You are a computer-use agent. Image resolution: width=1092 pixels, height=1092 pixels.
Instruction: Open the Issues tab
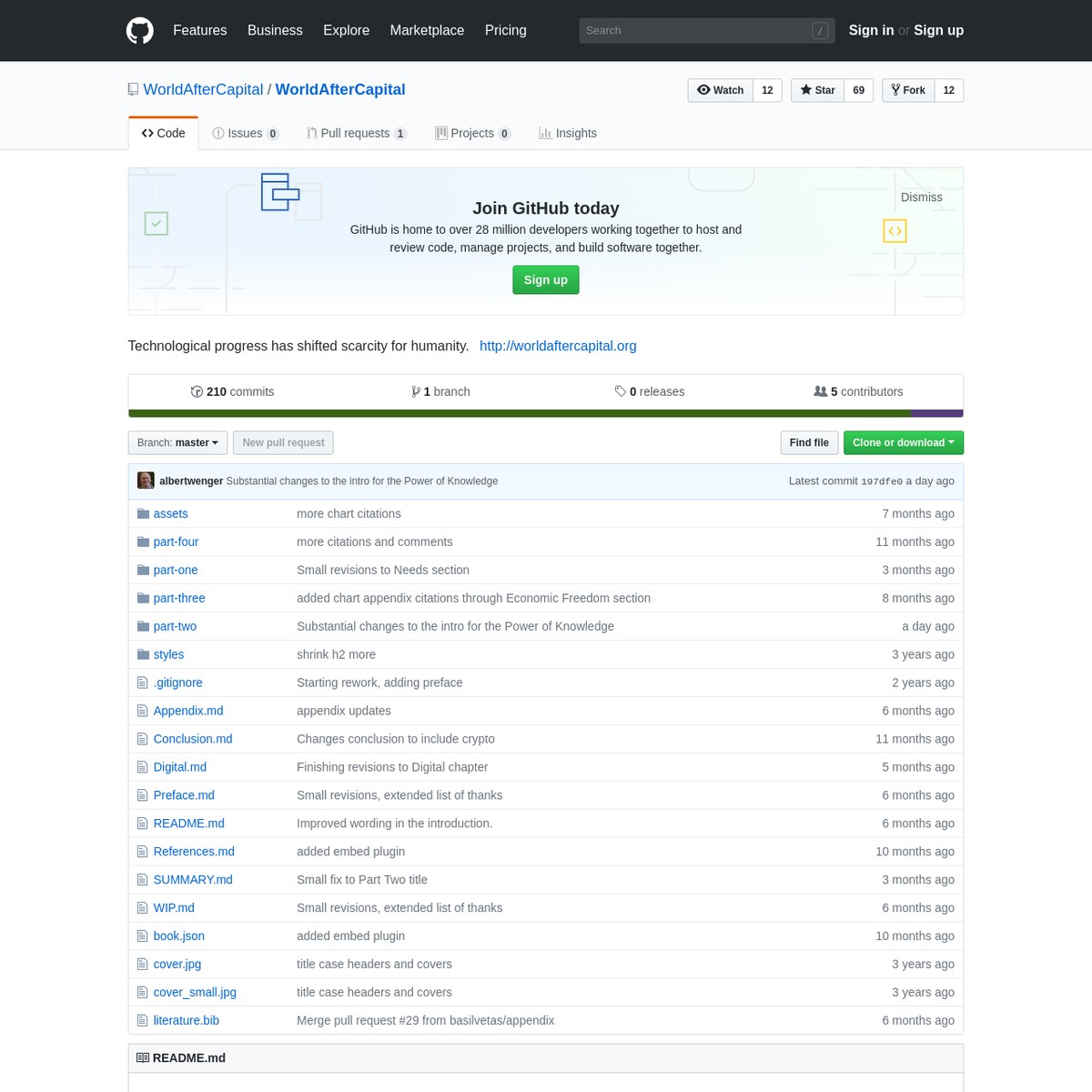point(246,133)
